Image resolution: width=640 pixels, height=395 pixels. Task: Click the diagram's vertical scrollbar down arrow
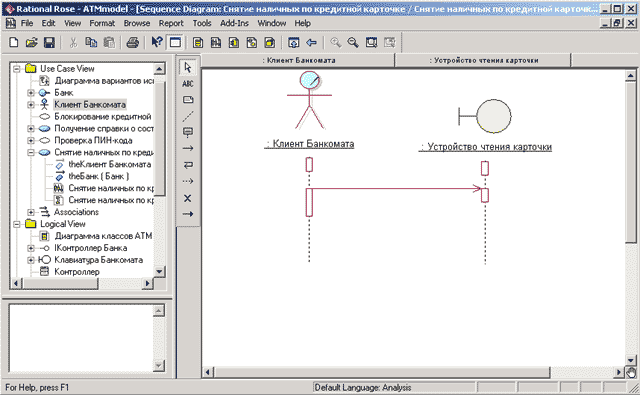(x=631, y=360)
